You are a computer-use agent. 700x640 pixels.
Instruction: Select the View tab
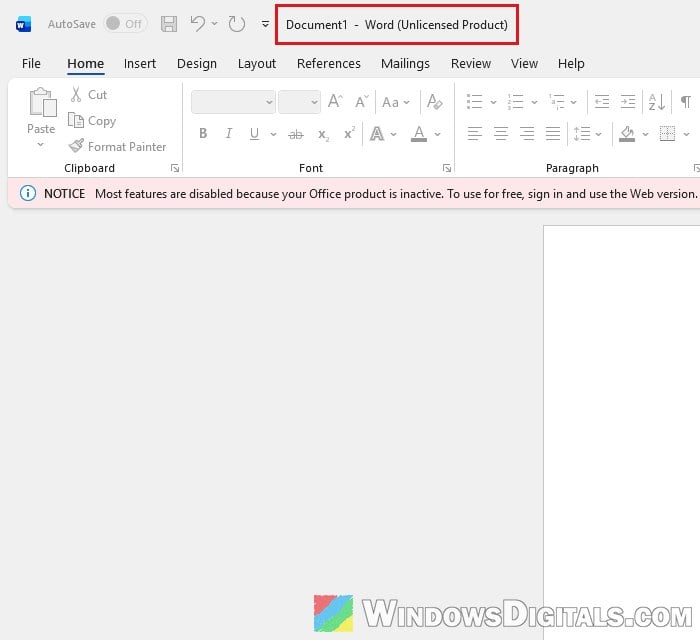pyautogui.click(x=525, y=64)
